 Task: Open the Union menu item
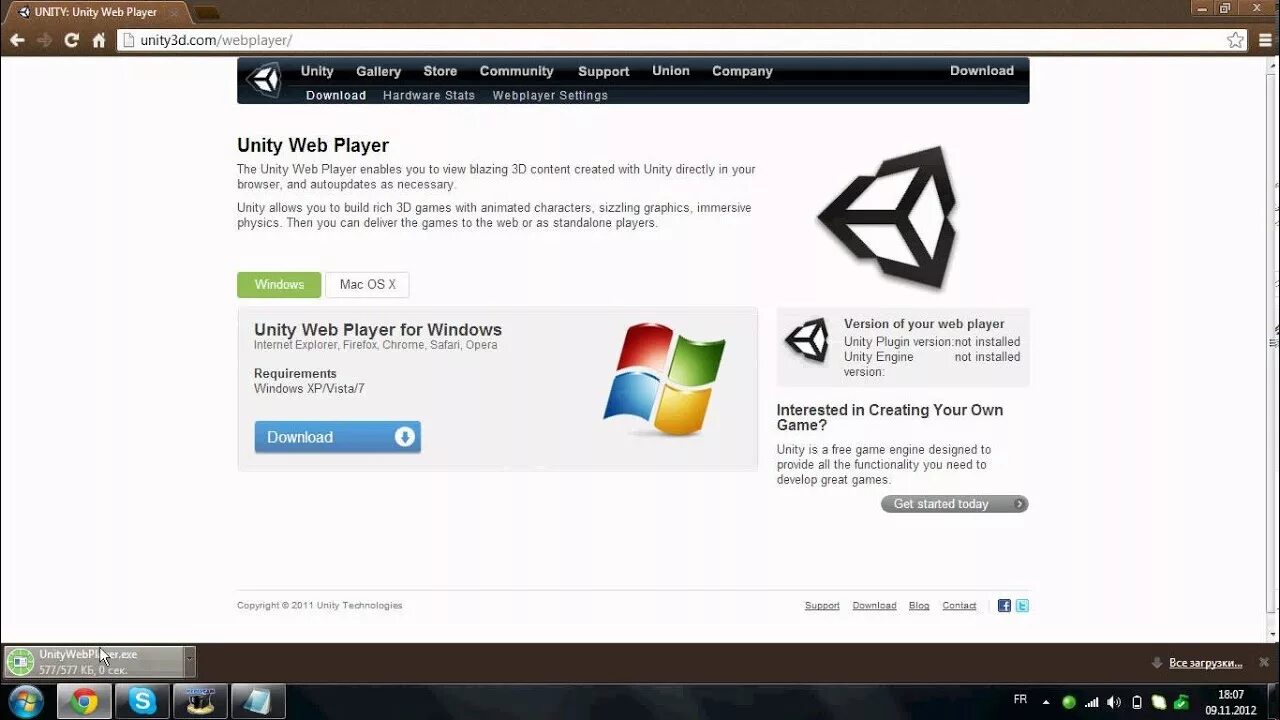(x=671, y=71)
